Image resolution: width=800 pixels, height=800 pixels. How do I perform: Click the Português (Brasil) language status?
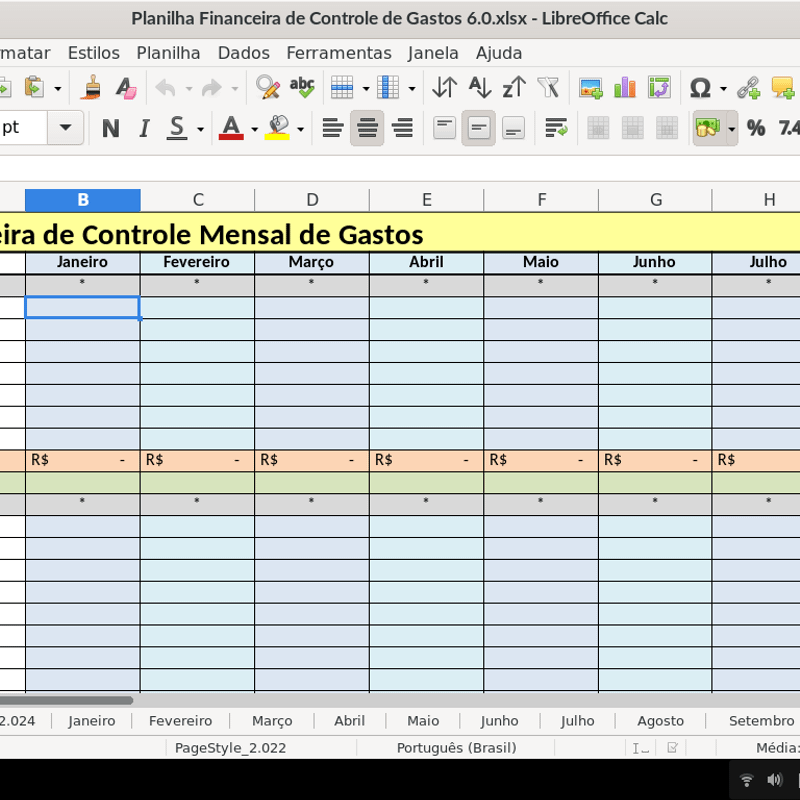click(x=456, y=747)
